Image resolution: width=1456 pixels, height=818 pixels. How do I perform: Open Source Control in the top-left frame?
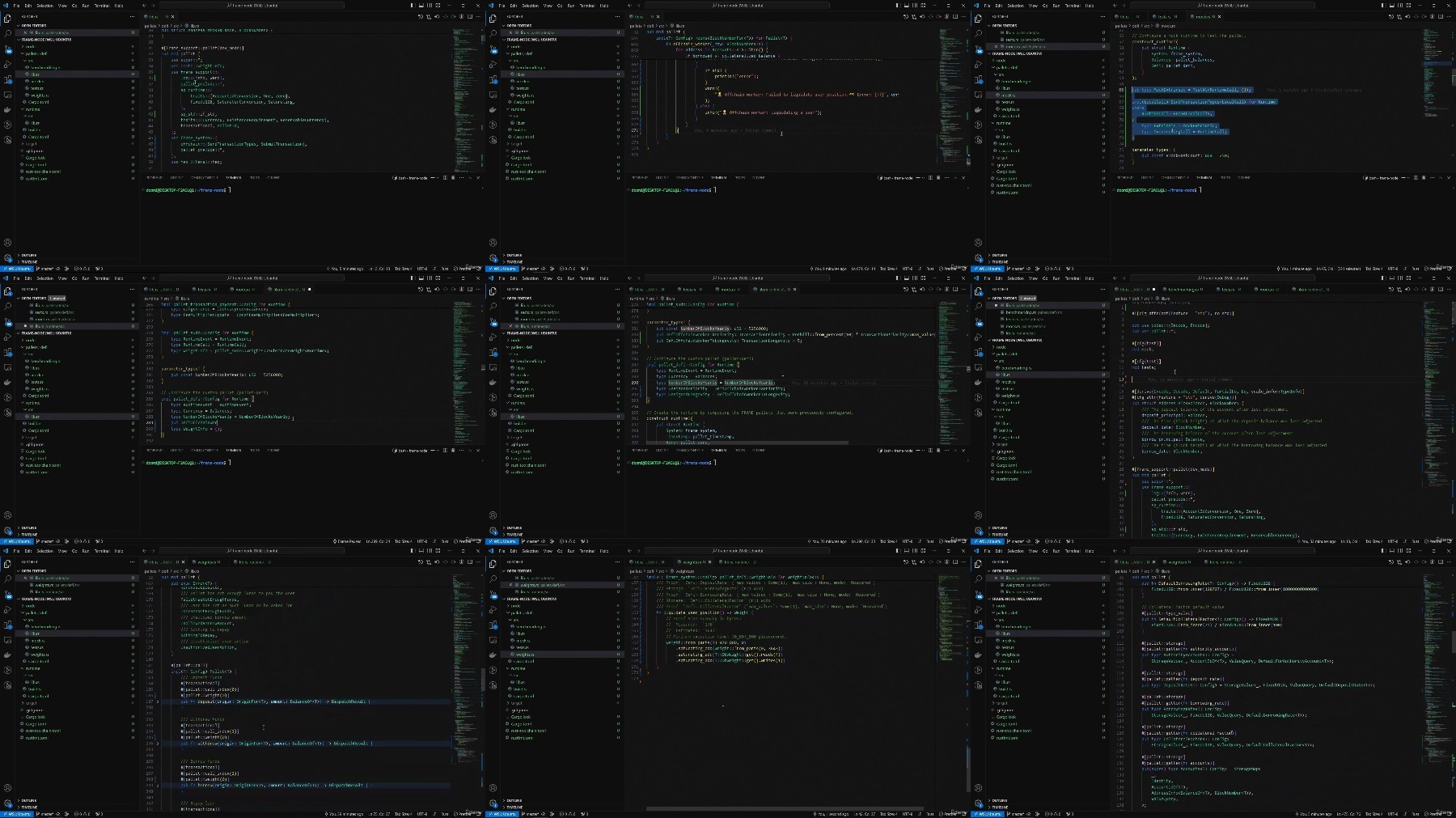point(7,49)
